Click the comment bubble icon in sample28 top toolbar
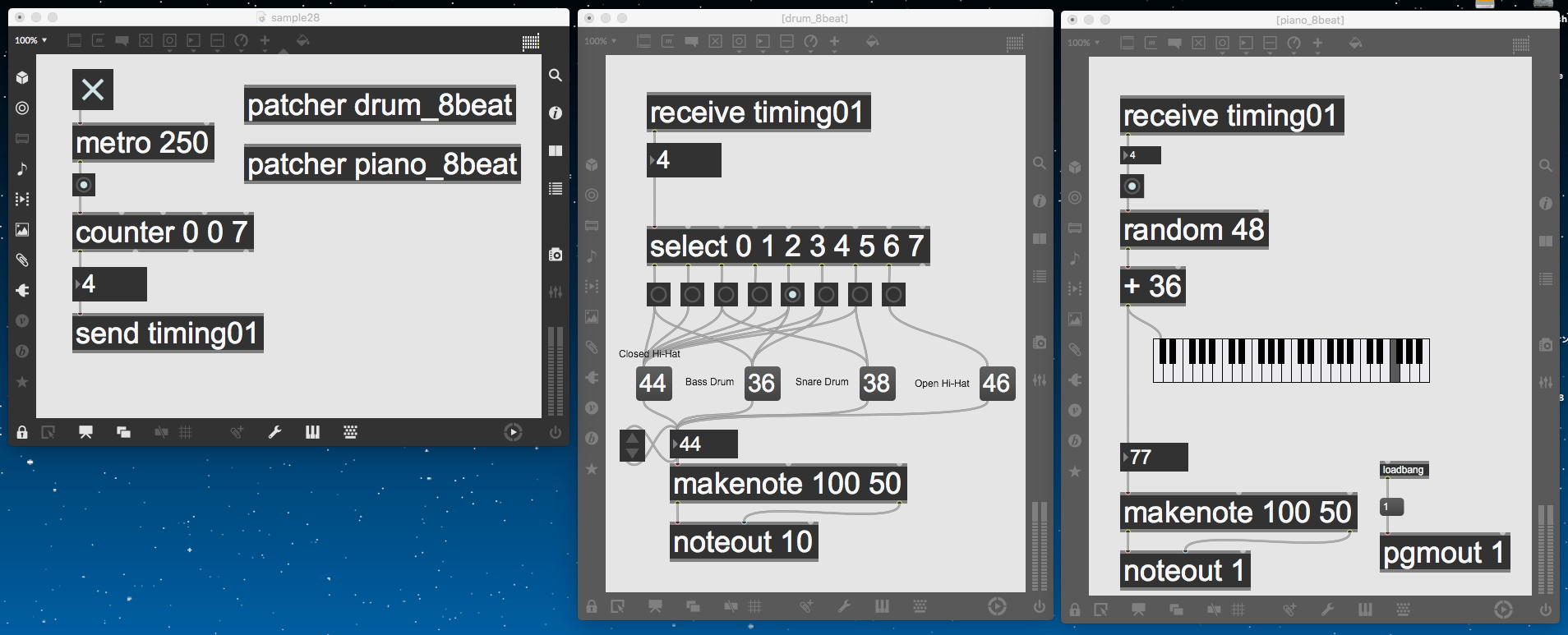This screenshot has height=635, width=1568. [x=122, y=40]
